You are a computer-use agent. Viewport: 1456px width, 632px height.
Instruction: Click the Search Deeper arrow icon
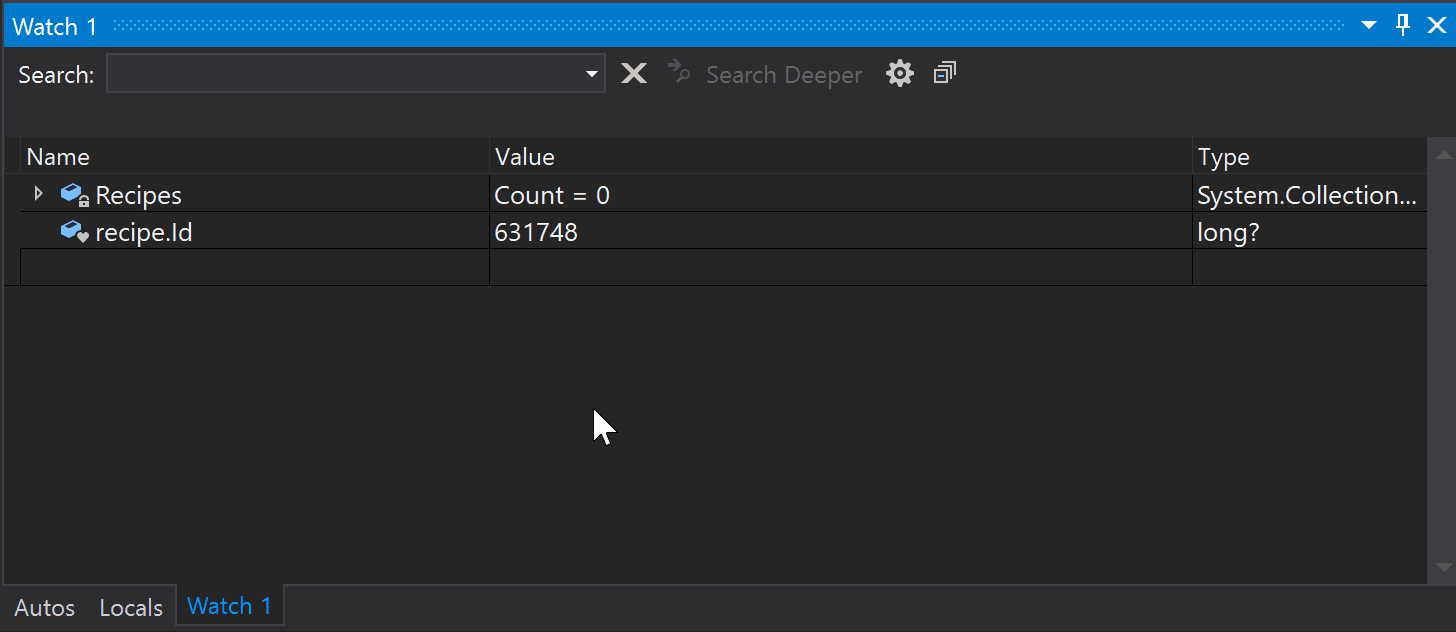[x=680, y=72]
